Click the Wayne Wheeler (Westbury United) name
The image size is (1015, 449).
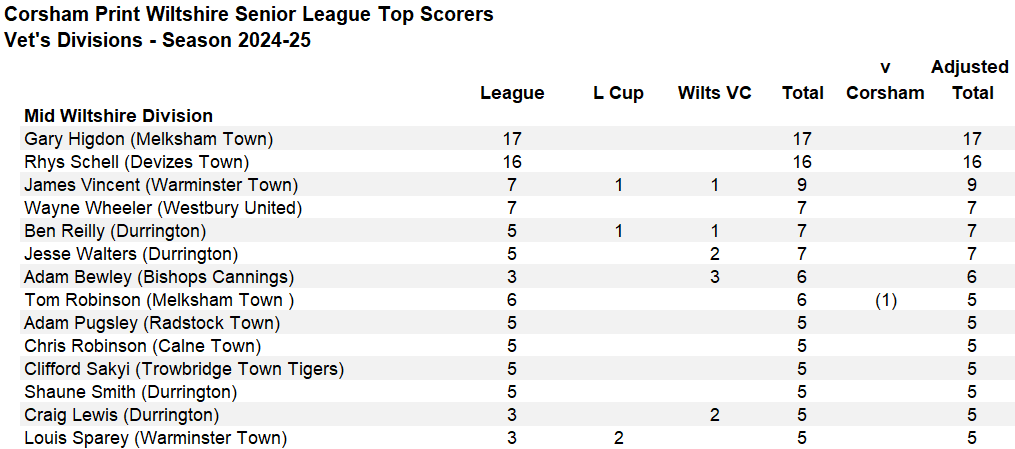pyautogui.click(x=163, y=208)
